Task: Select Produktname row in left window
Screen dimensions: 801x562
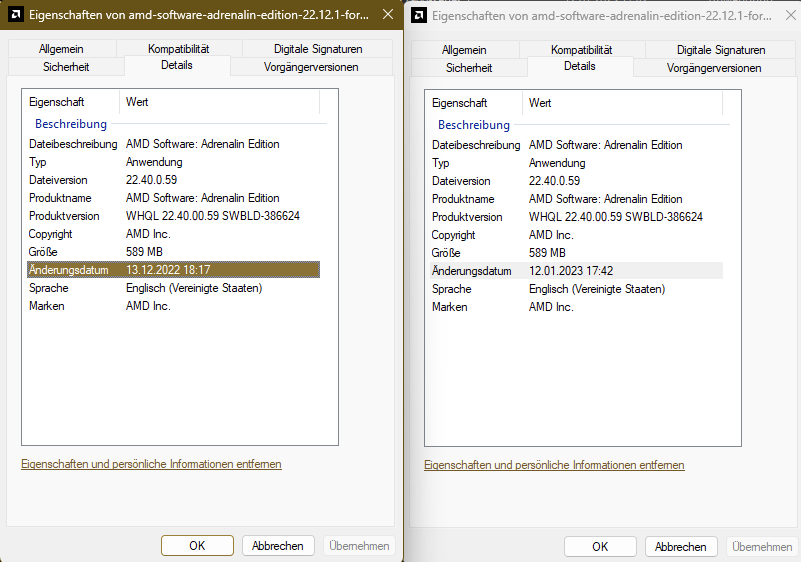Action: tap(173, 198)
